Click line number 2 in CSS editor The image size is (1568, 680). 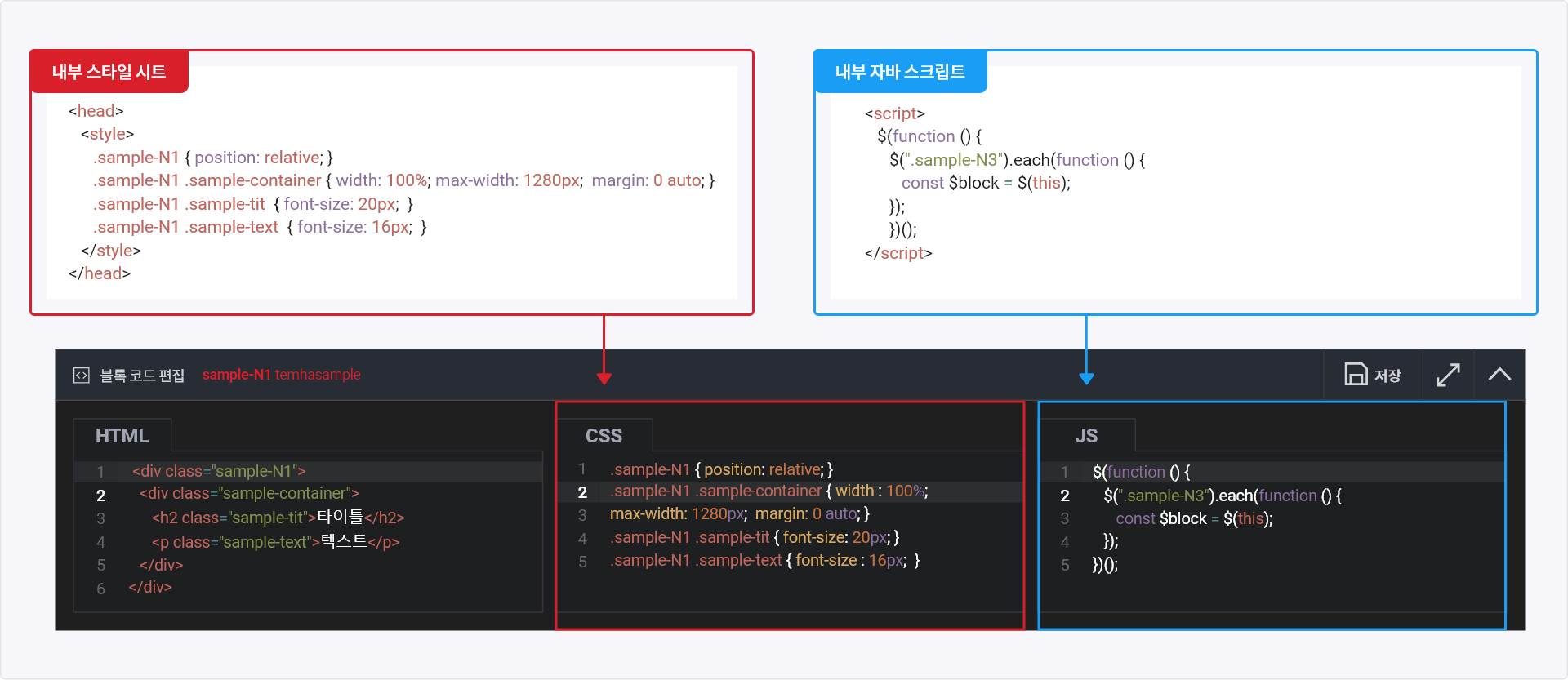point(582,492)
